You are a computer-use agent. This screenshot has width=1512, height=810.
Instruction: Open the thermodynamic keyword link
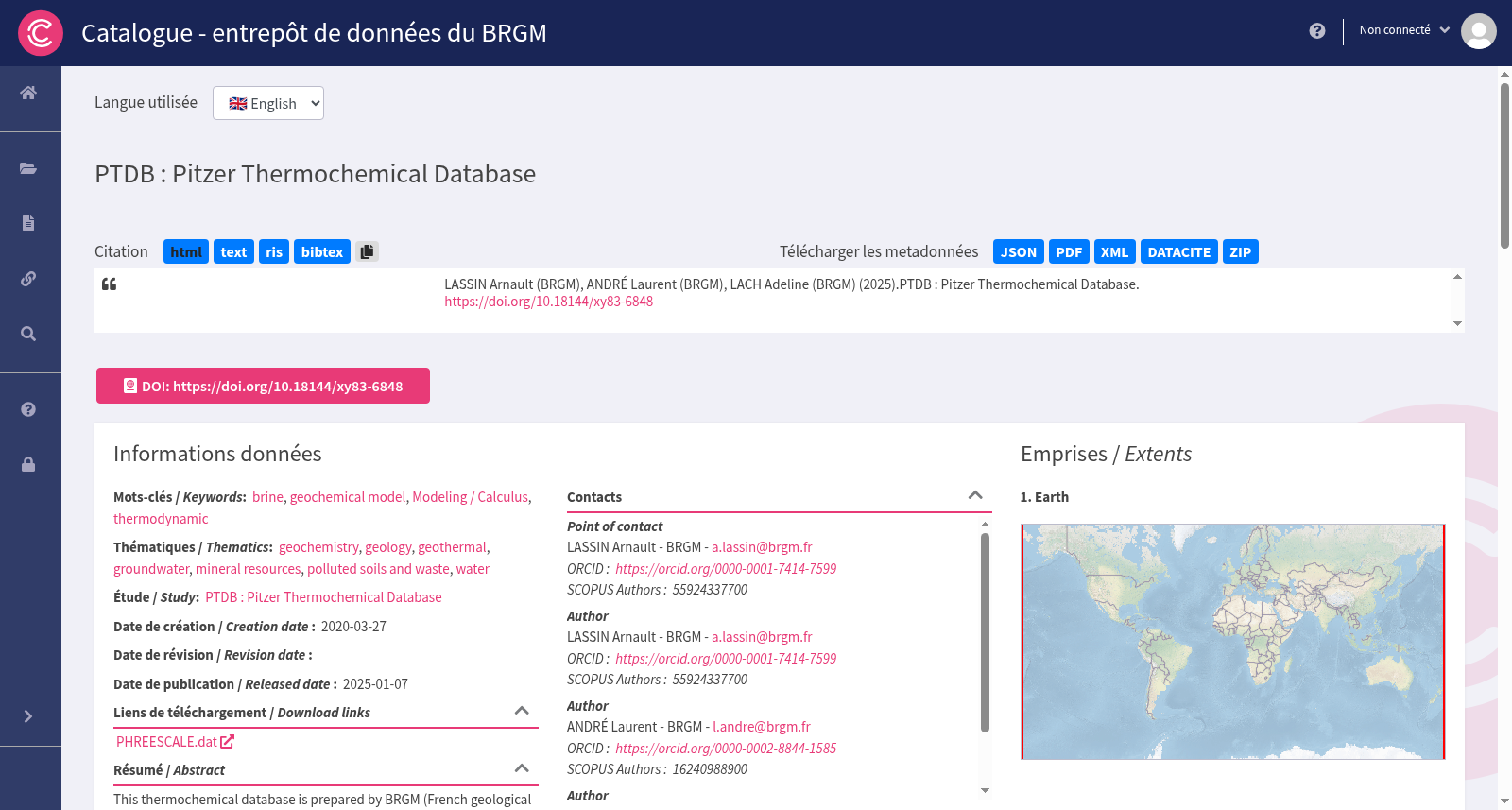click(161, 519)
